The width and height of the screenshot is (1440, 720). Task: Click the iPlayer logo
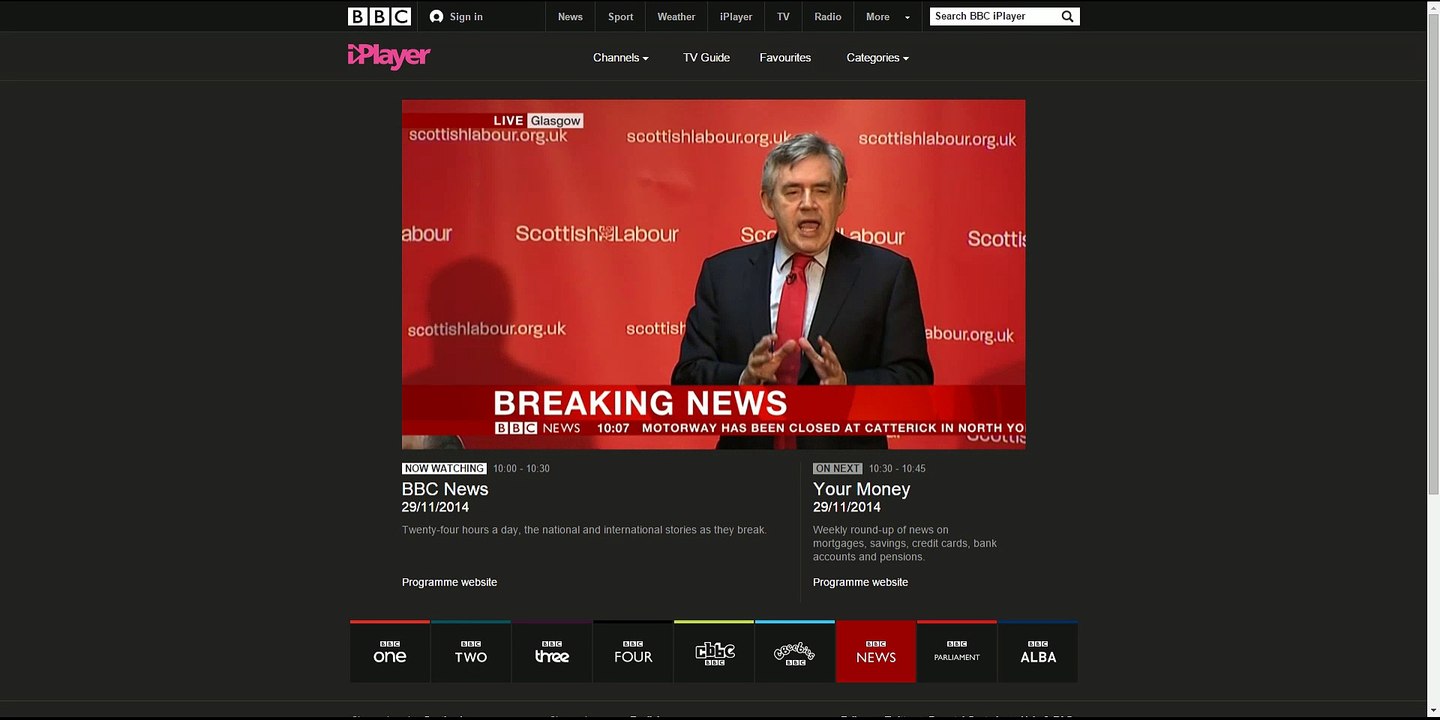pyautogui.click(x=389, y=56)
